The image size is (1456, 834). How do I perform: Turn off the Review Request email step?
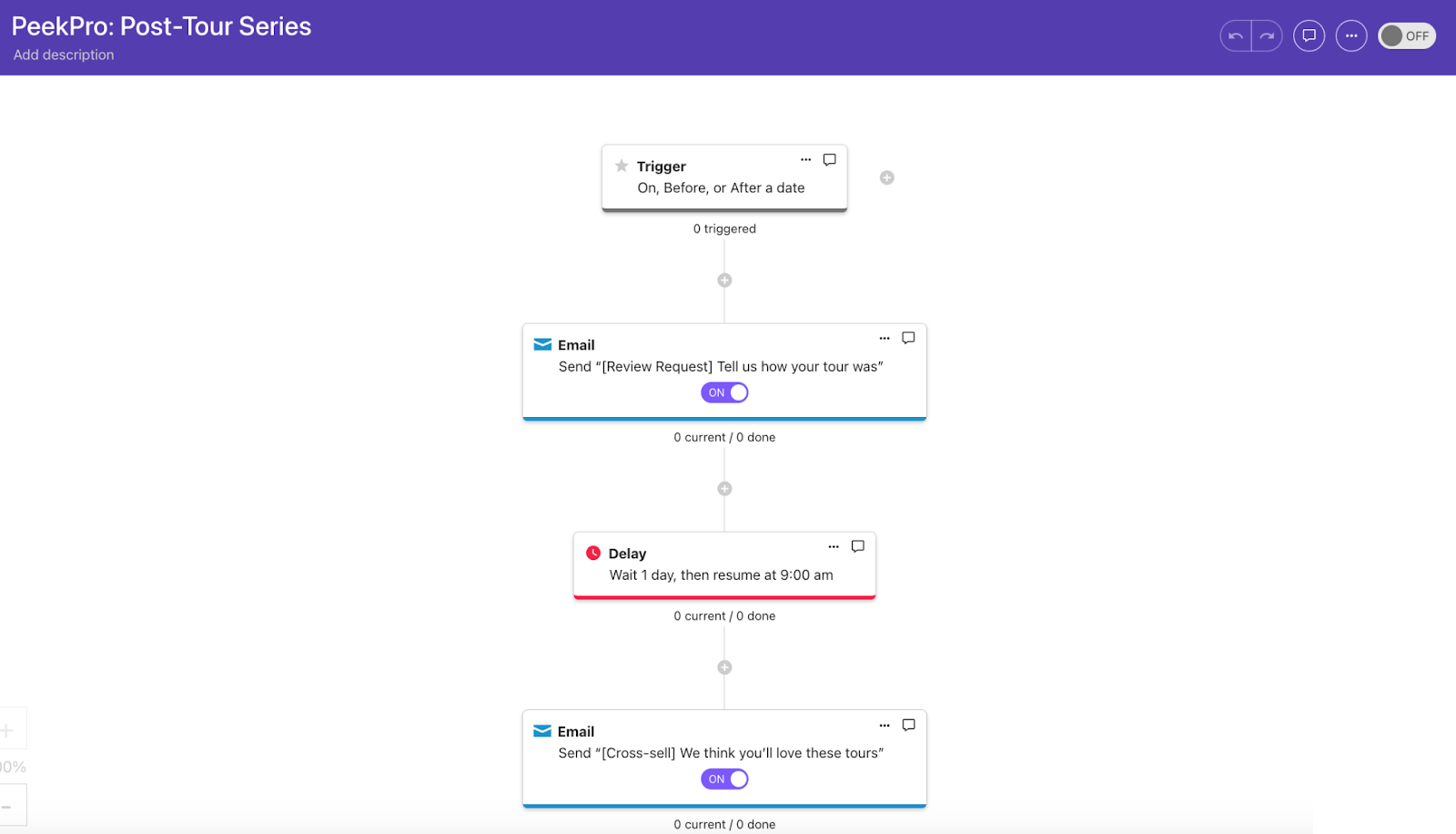pyautogui.click(x=724, y=392)
